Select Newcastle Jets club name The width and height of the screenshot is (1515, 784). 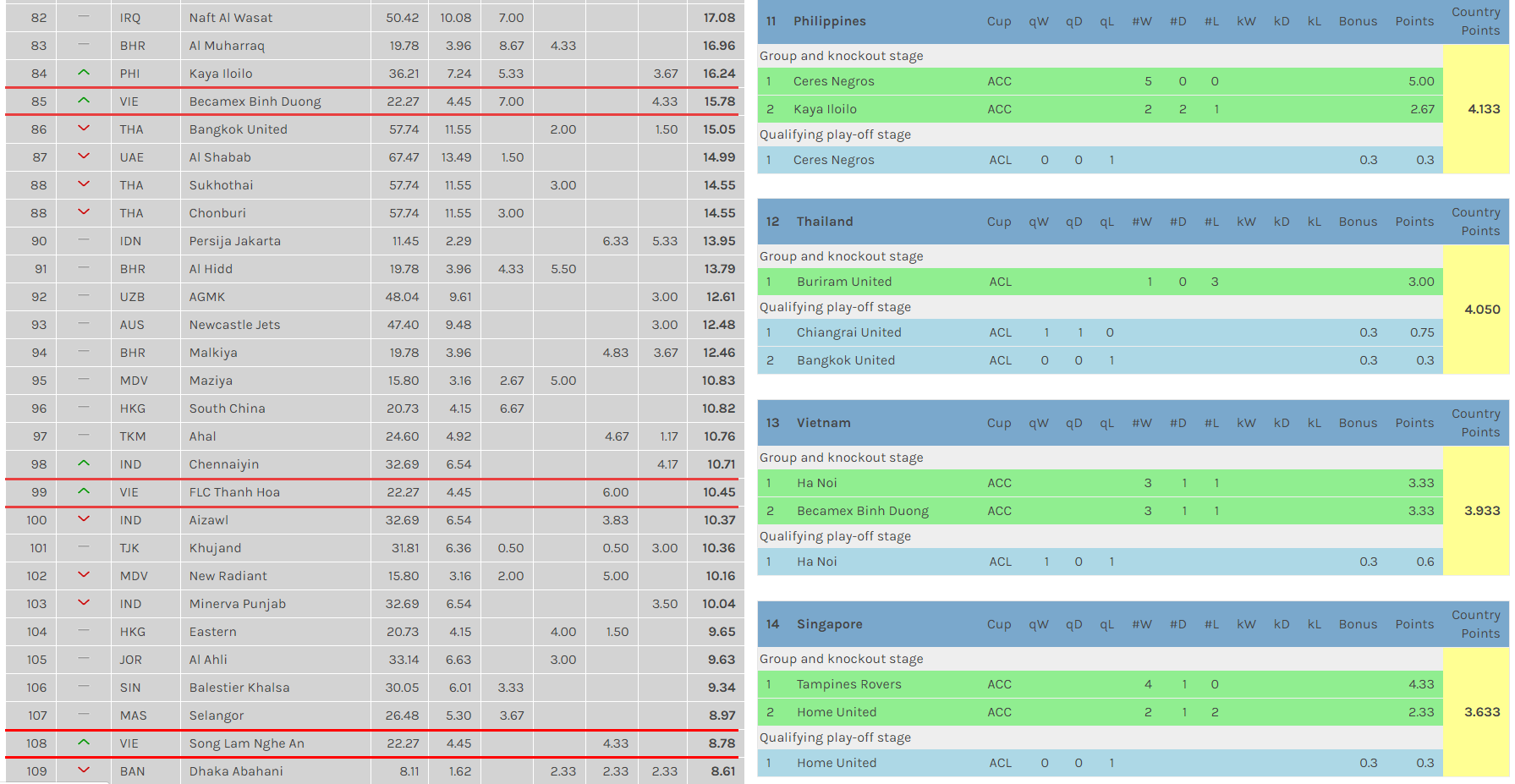click(234, 325)
